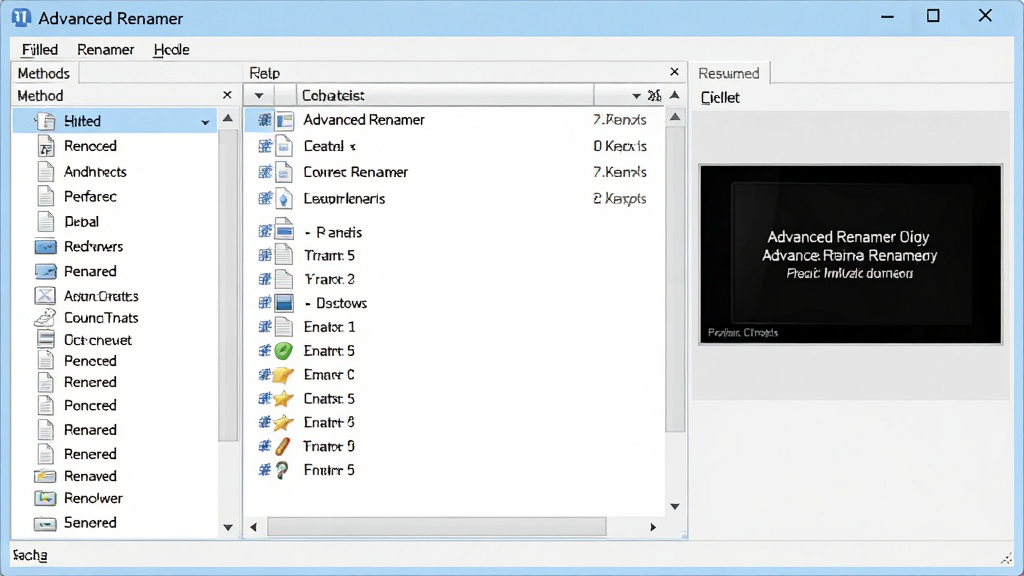
Task: Click the pencil icon beside Trarer 9
Action: 282,447
